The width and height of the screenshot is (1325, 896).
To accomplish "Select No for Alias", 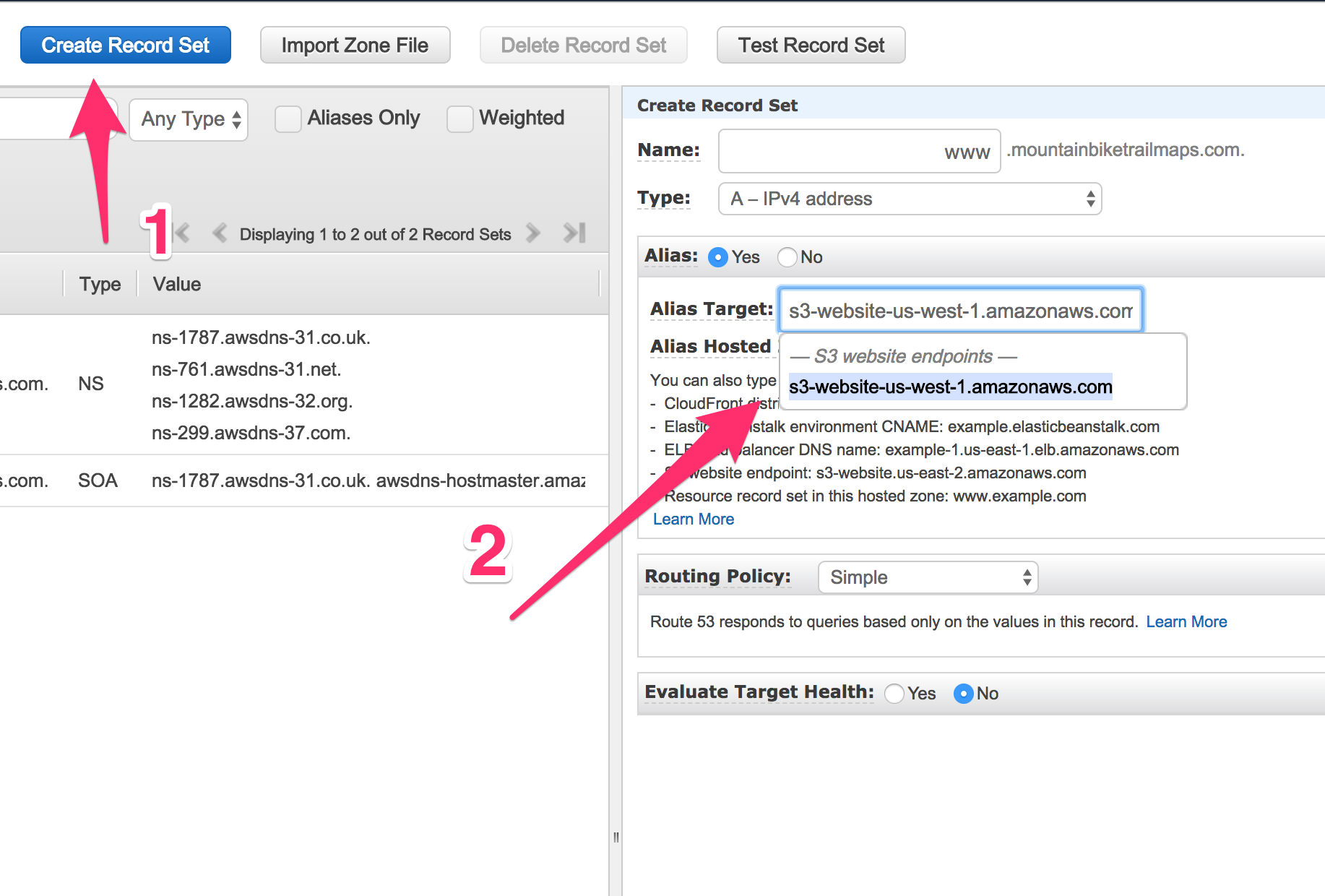I will [787, 257].
